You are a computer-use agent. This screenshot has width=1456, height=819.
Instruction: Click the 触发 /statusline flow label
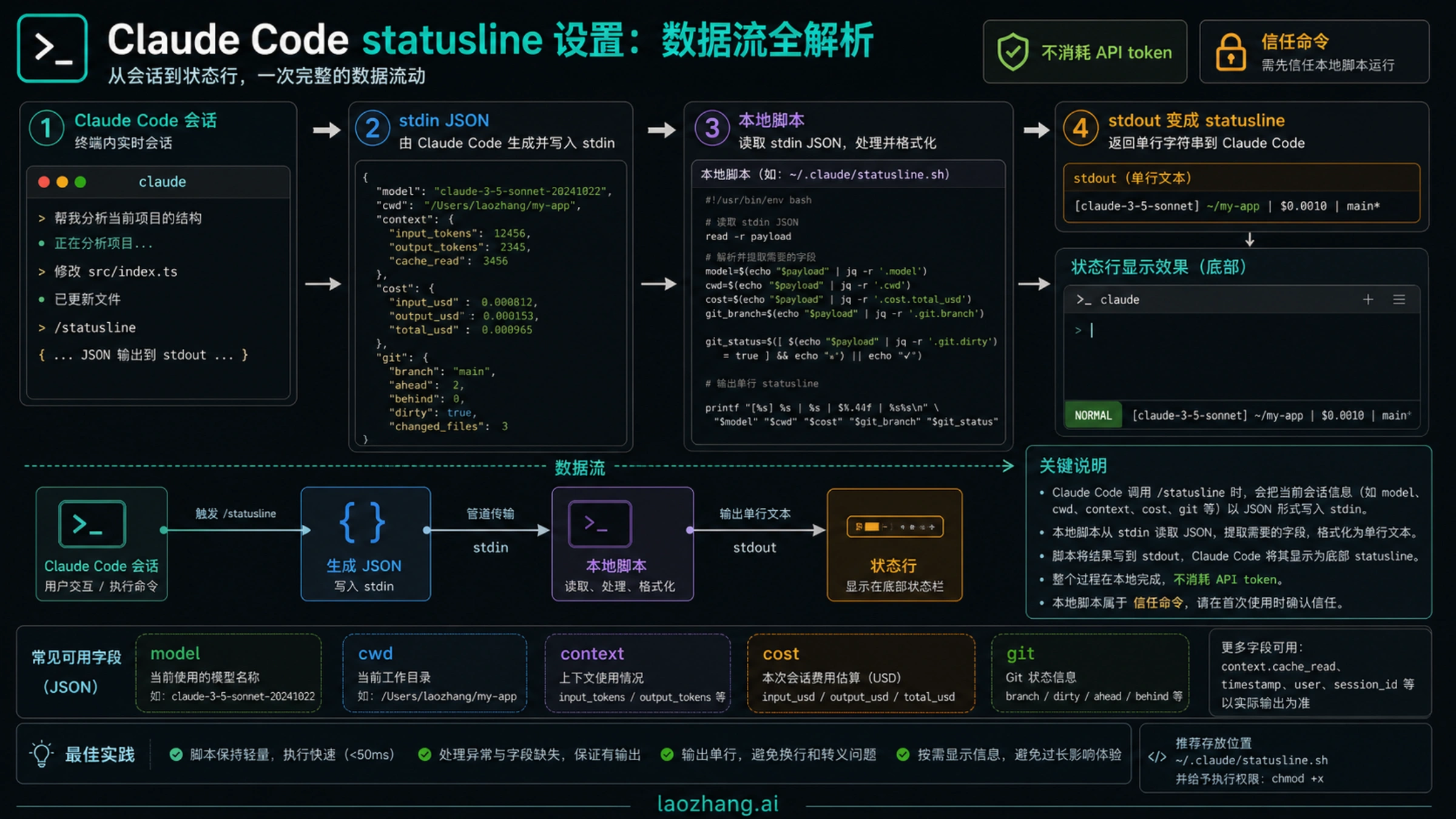pos(235,514)
